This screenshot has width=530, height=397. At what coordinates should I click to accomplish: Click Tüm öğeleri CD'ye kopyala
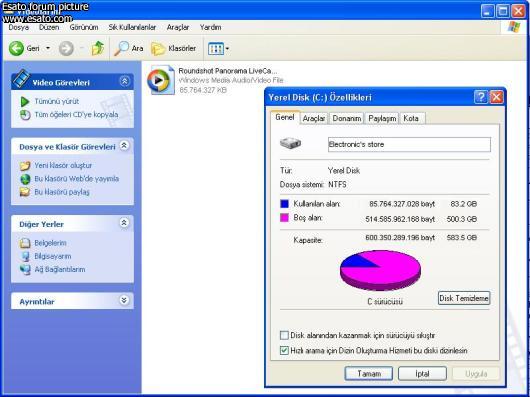[76, 115]
